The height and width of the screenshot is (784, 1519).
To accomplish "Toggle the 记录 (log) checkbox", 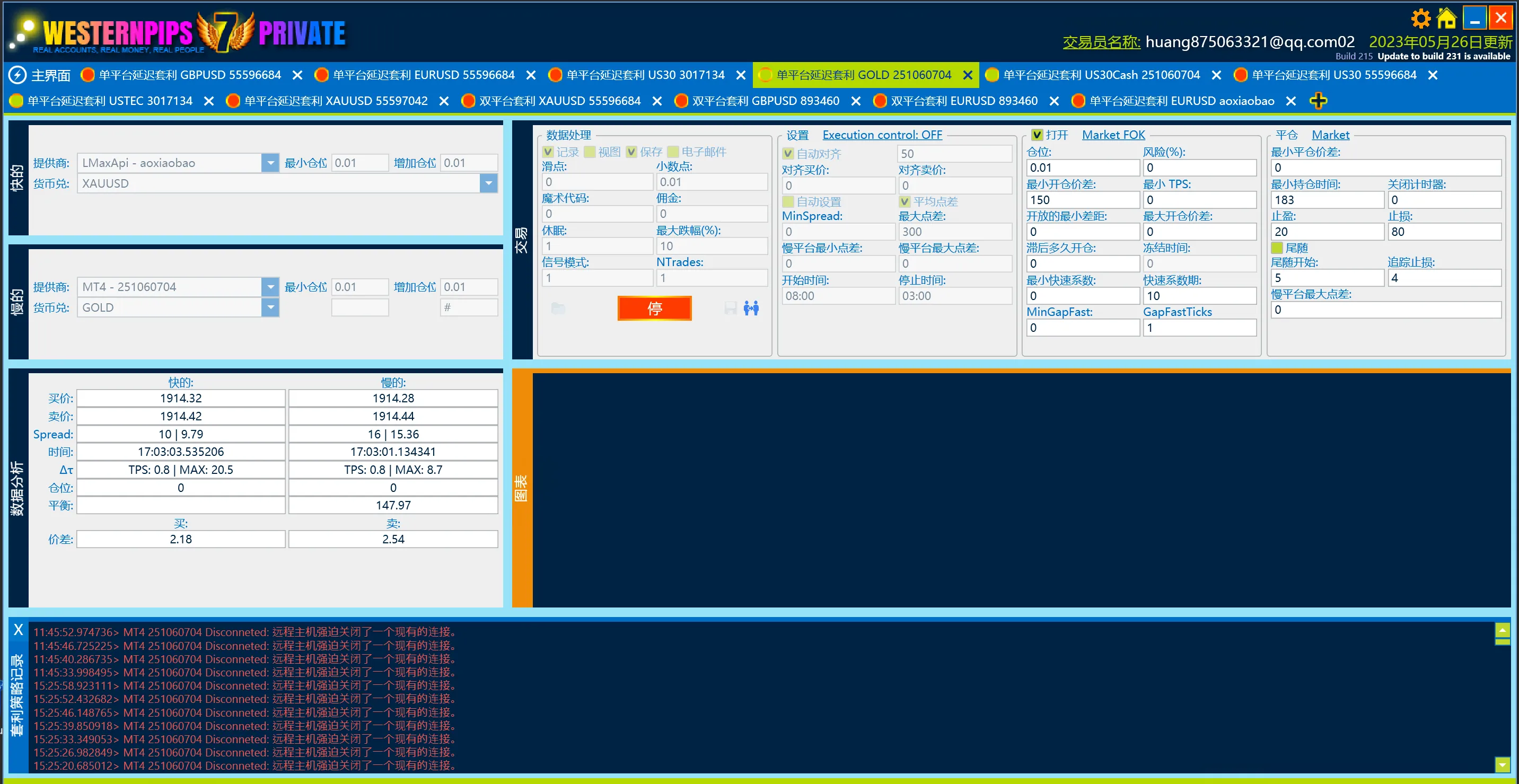I will coord(548,152).
